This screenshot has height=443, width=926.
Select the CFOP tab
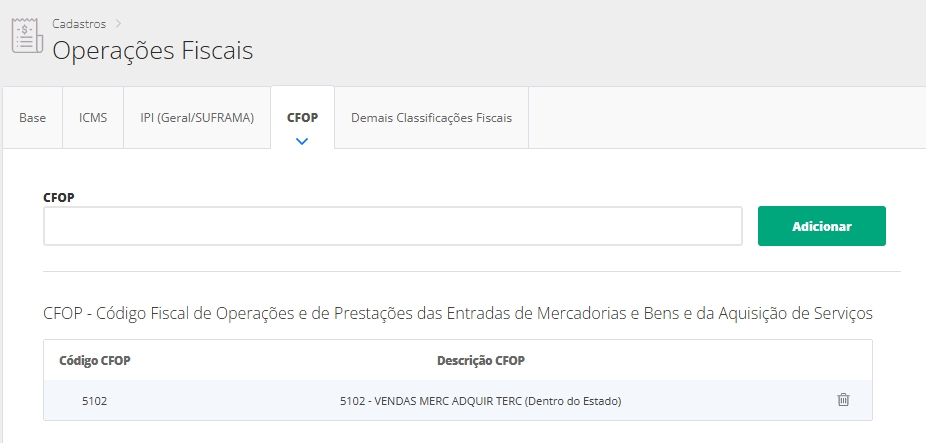click(x=302, y=117)
